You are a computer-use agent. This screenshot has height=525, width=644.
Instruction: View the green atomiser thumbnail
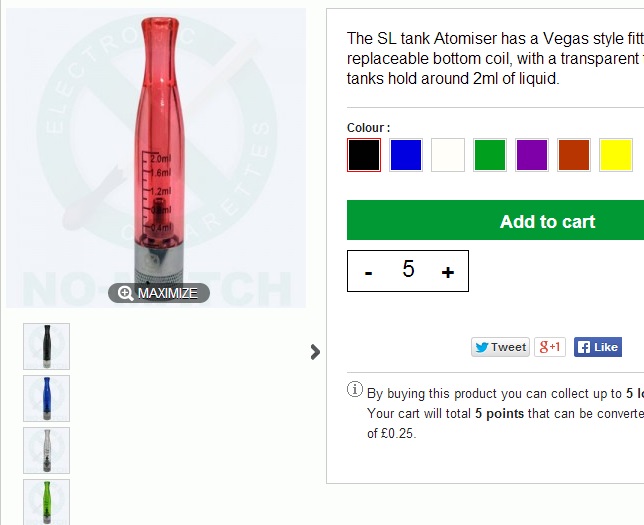pyautogui.click(x=46, y=502)
